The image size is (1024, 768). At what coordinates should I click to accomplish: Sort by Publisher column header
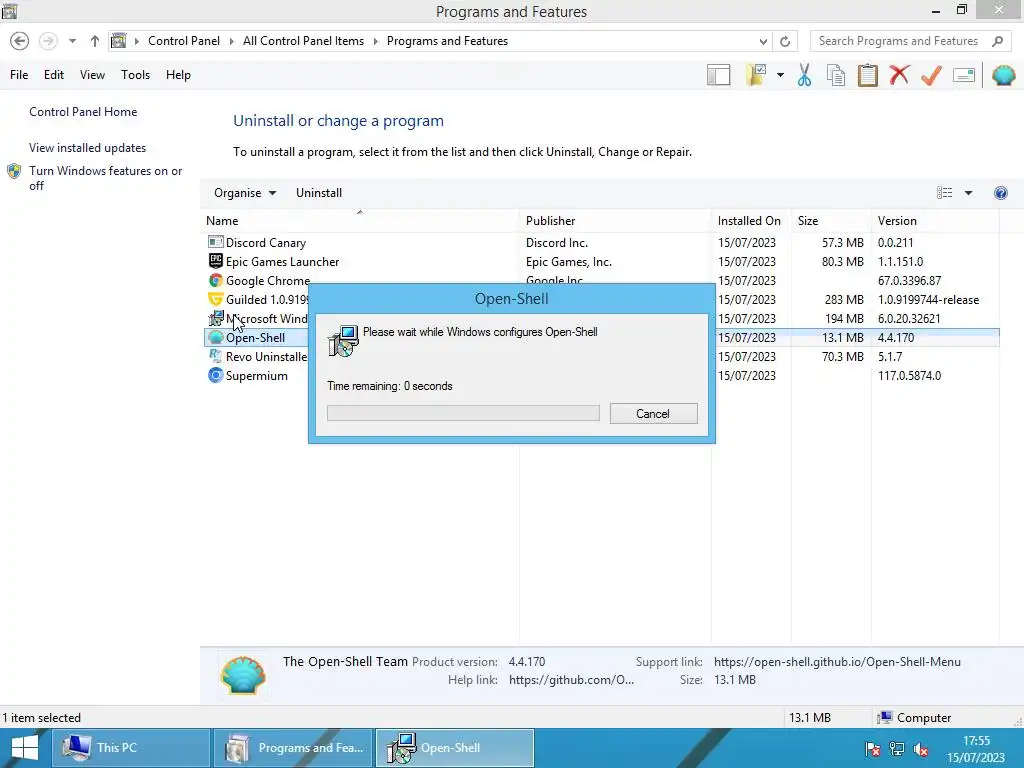[616, 221]
